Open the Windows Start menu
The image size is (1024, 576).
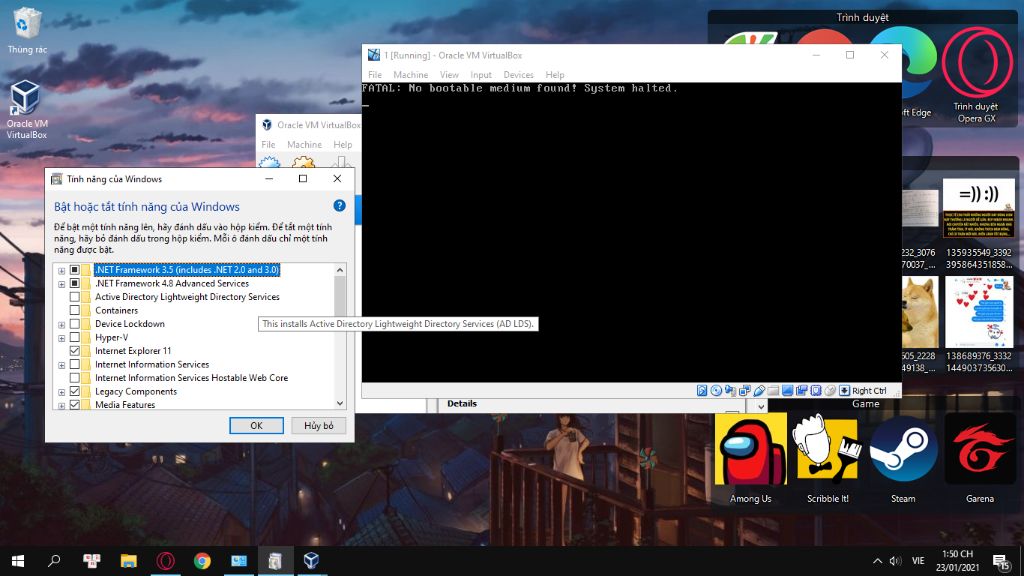click(x=18, y=561)
